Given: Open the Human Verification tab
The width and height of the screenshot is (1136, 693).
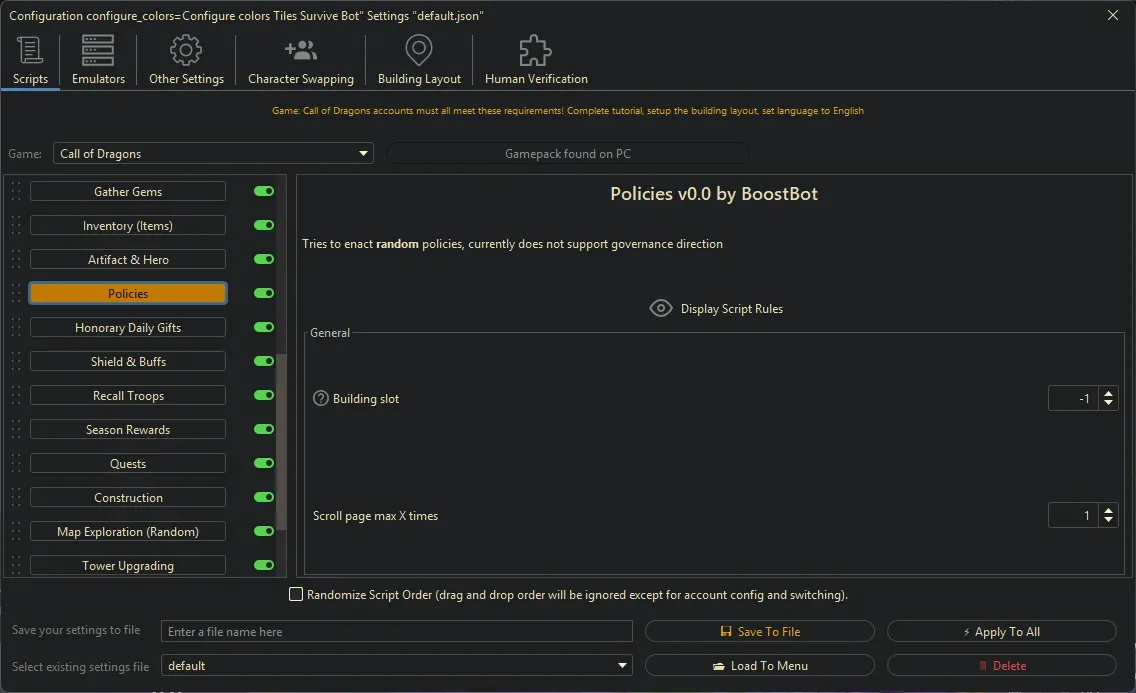Looking at the screenshot, I should point(534,49).
